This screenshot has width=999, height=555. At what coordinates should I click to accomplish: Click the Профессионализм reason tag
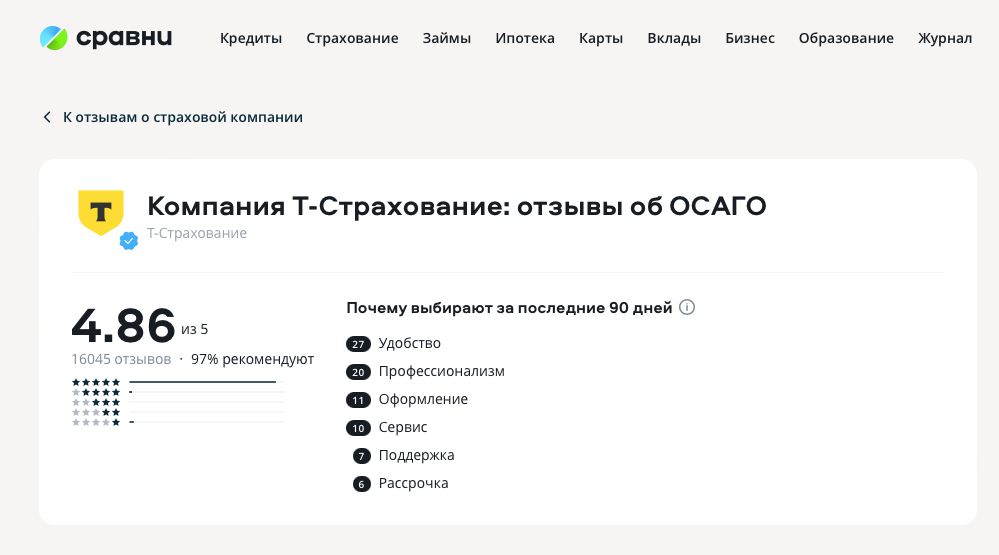[x=442, y=371]
